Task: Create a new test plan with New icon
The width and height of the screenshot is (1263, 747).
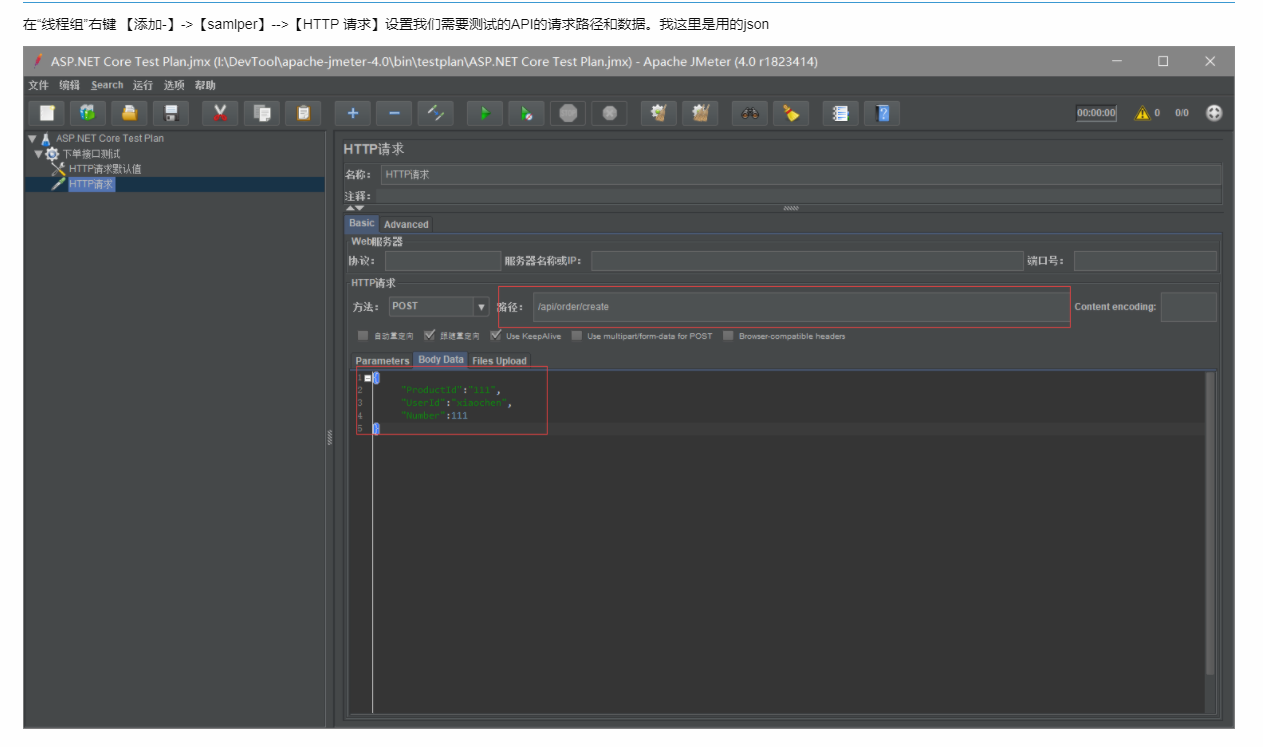Action: [47, 113]
